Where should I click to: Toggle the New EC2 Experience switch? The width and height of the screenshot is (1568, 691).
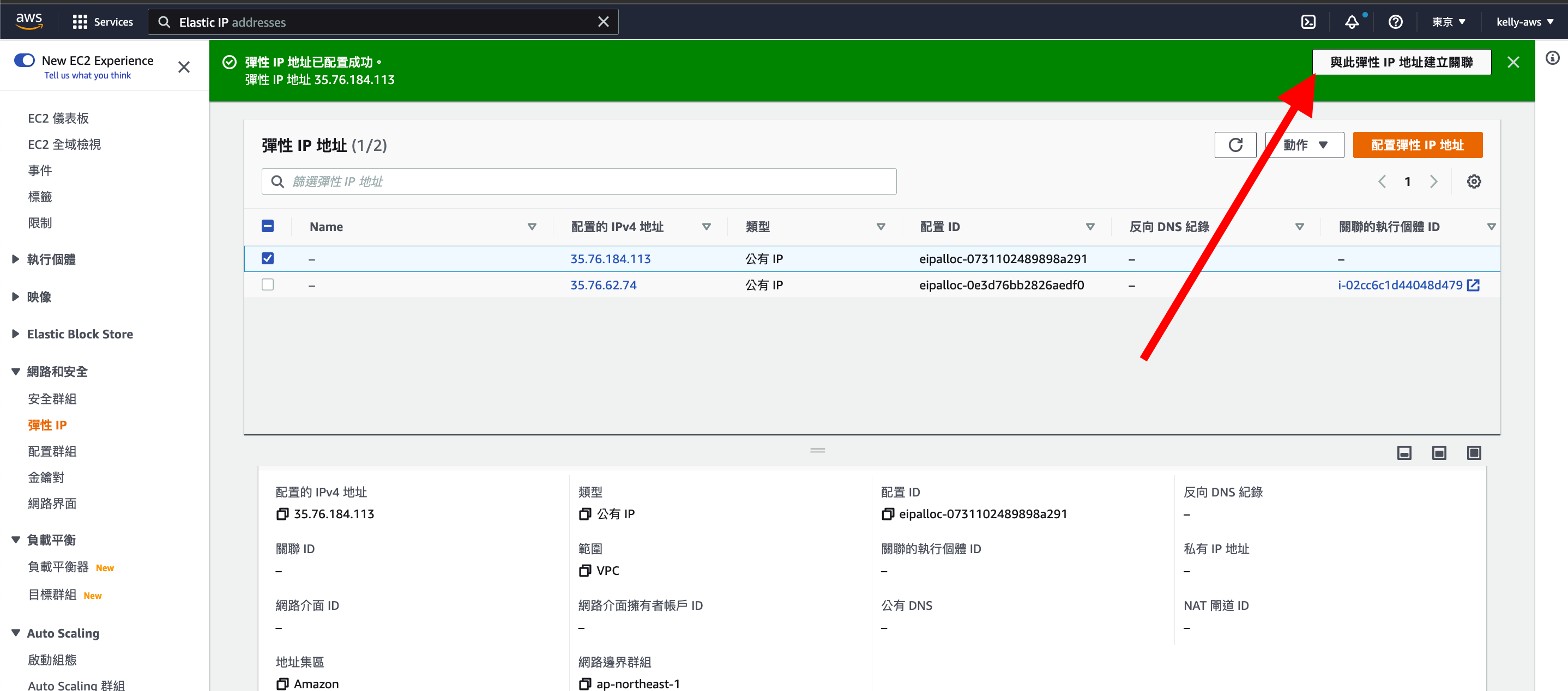click(25, 60)
